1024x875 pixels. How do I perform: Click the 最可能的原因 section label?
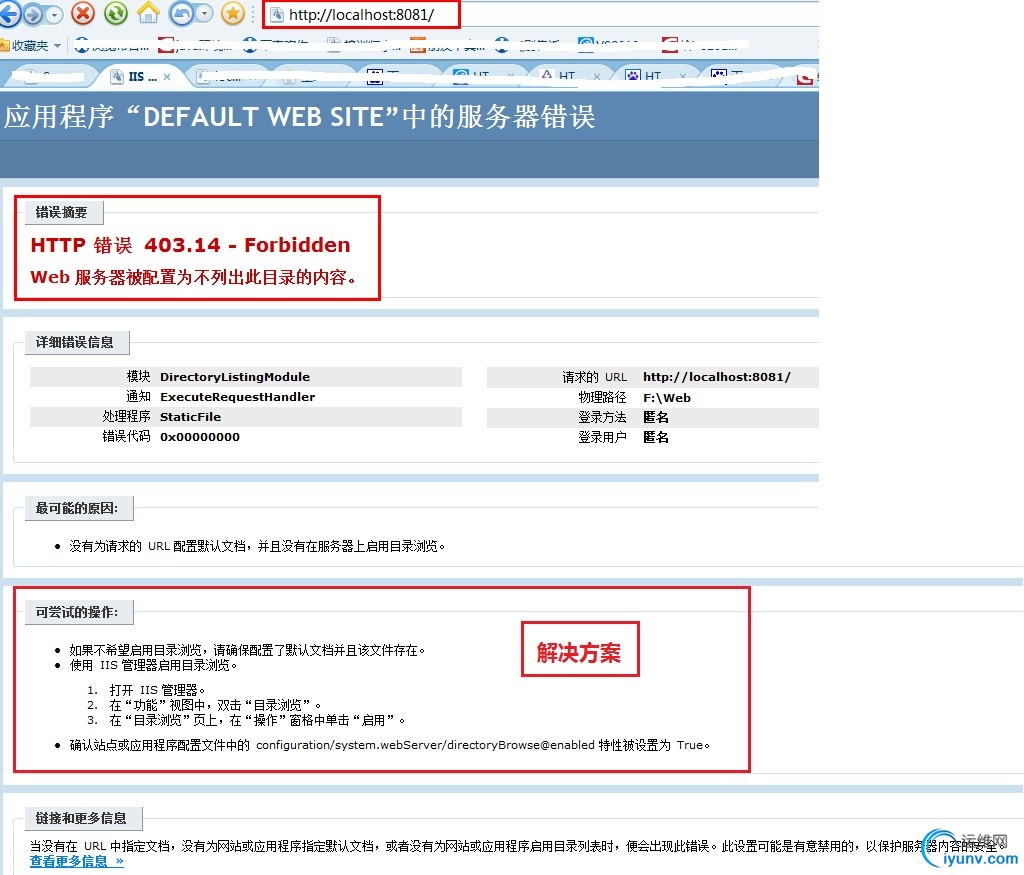77,508
